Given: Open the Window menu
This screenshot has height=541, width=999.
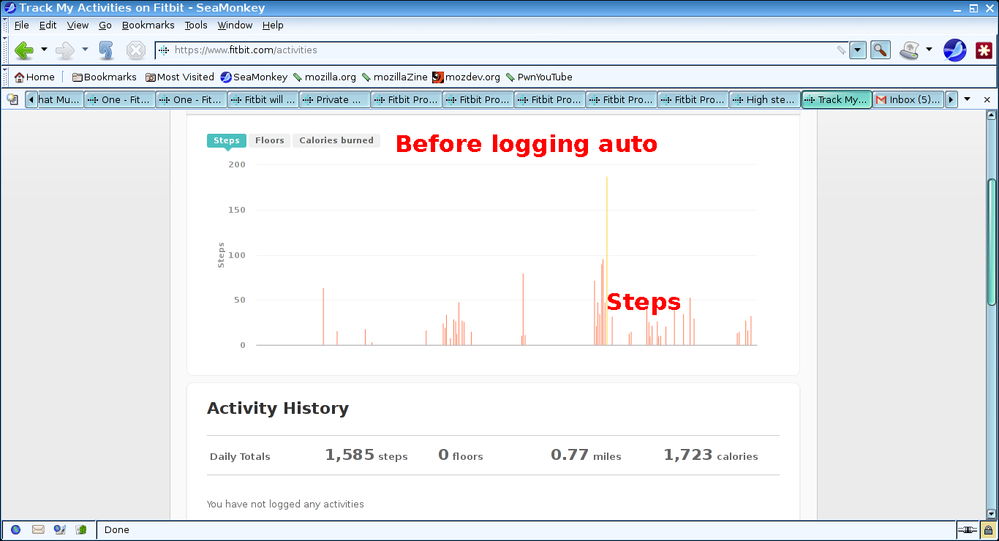Looking at the screenshot, I should pos(234,25).
